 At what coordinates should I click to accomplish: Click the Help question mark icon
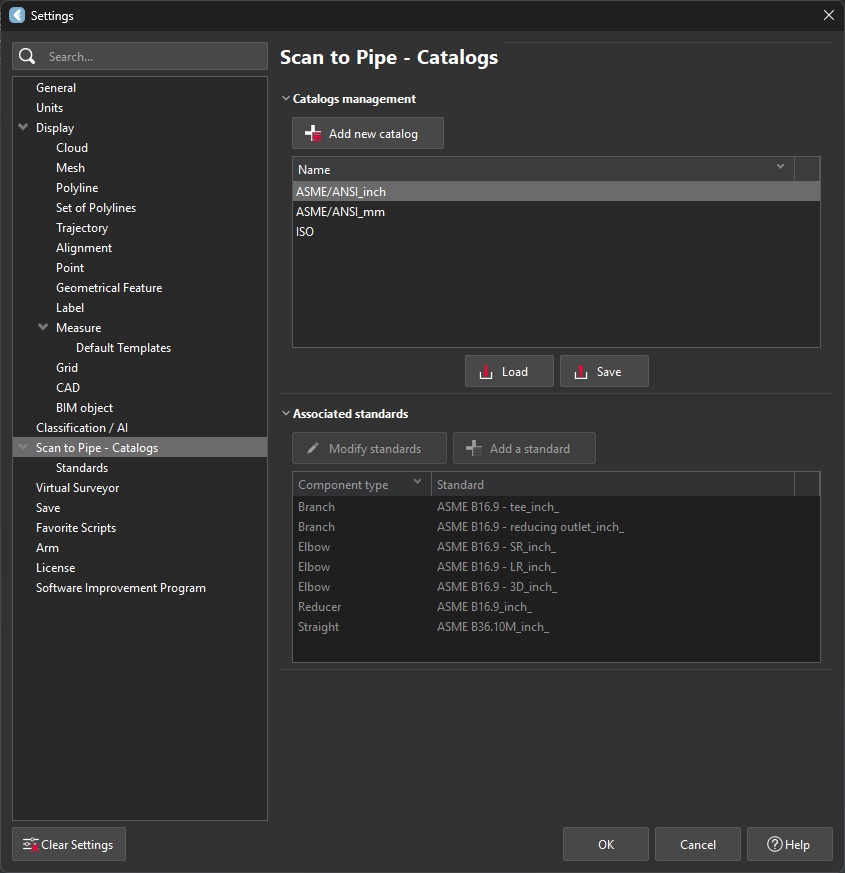click(x=774, y=845)
